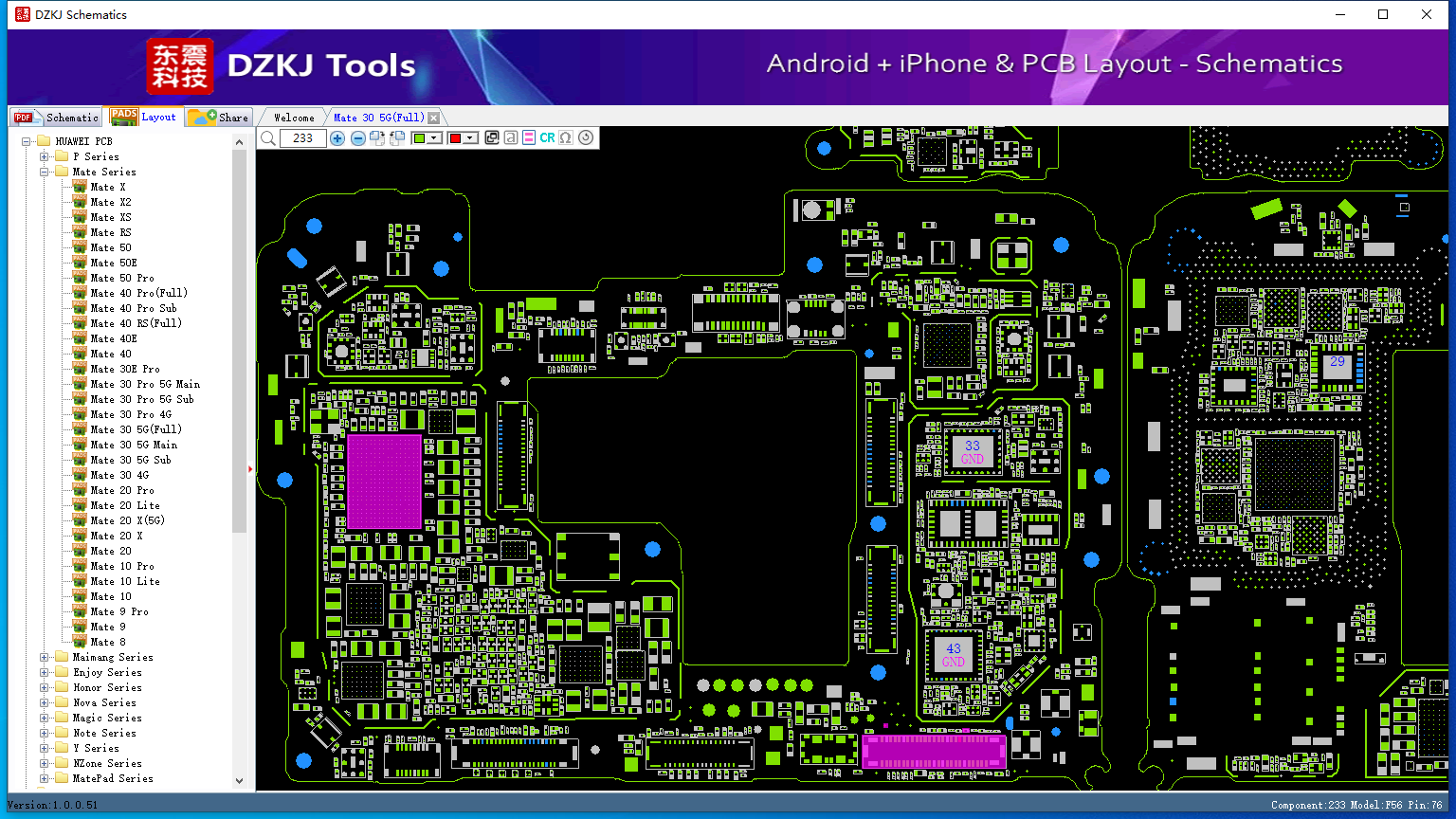Click the magnifier search icon in the toolbar
The width and height of the screenshot is (1456, 819).
coord(268,138)
